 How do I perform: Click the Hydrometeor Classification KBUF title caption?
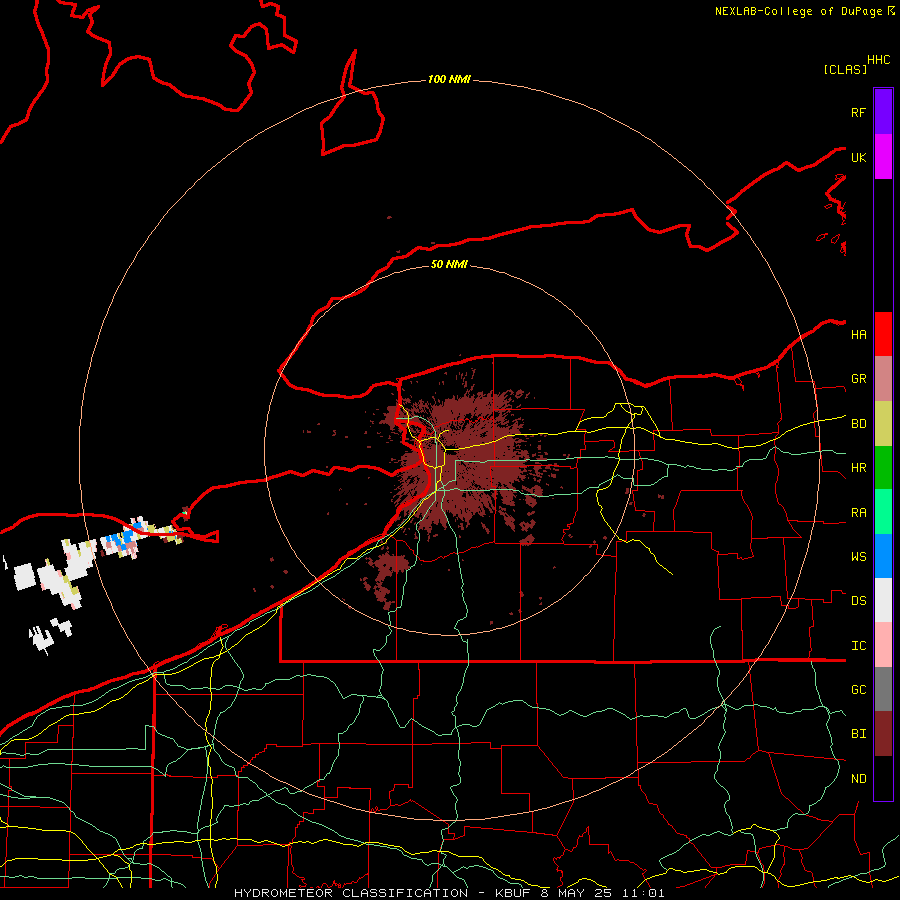coord(449,893)
